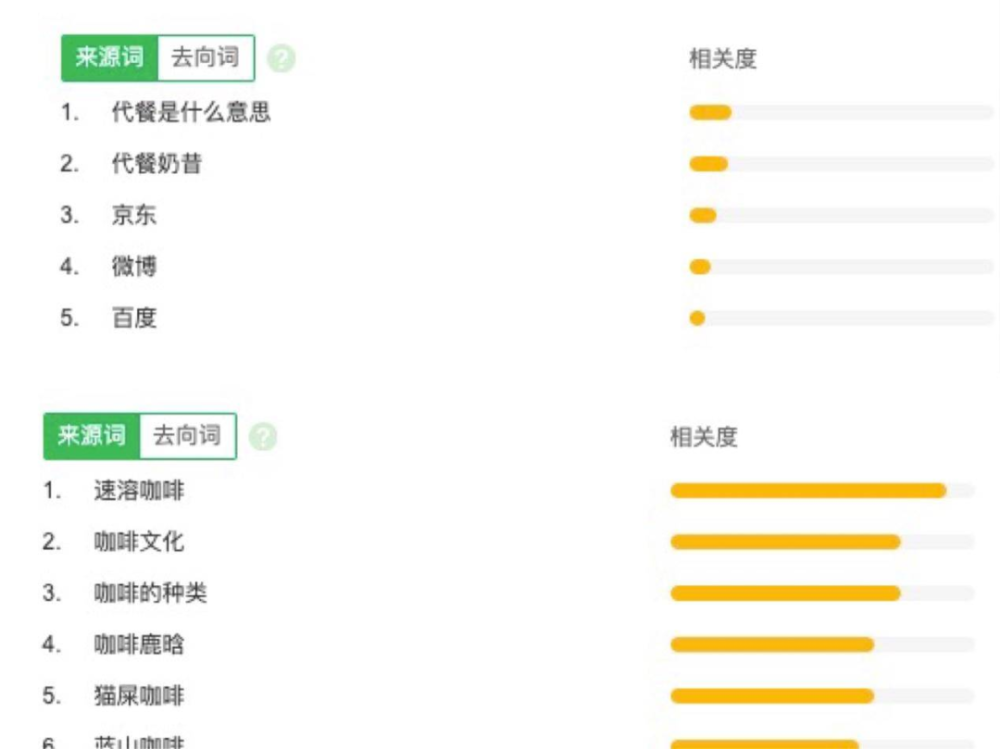1000x749 pixels.
Task: Click the relevance bar for 猫屎咖啡
Action: [x=823, y=696]
